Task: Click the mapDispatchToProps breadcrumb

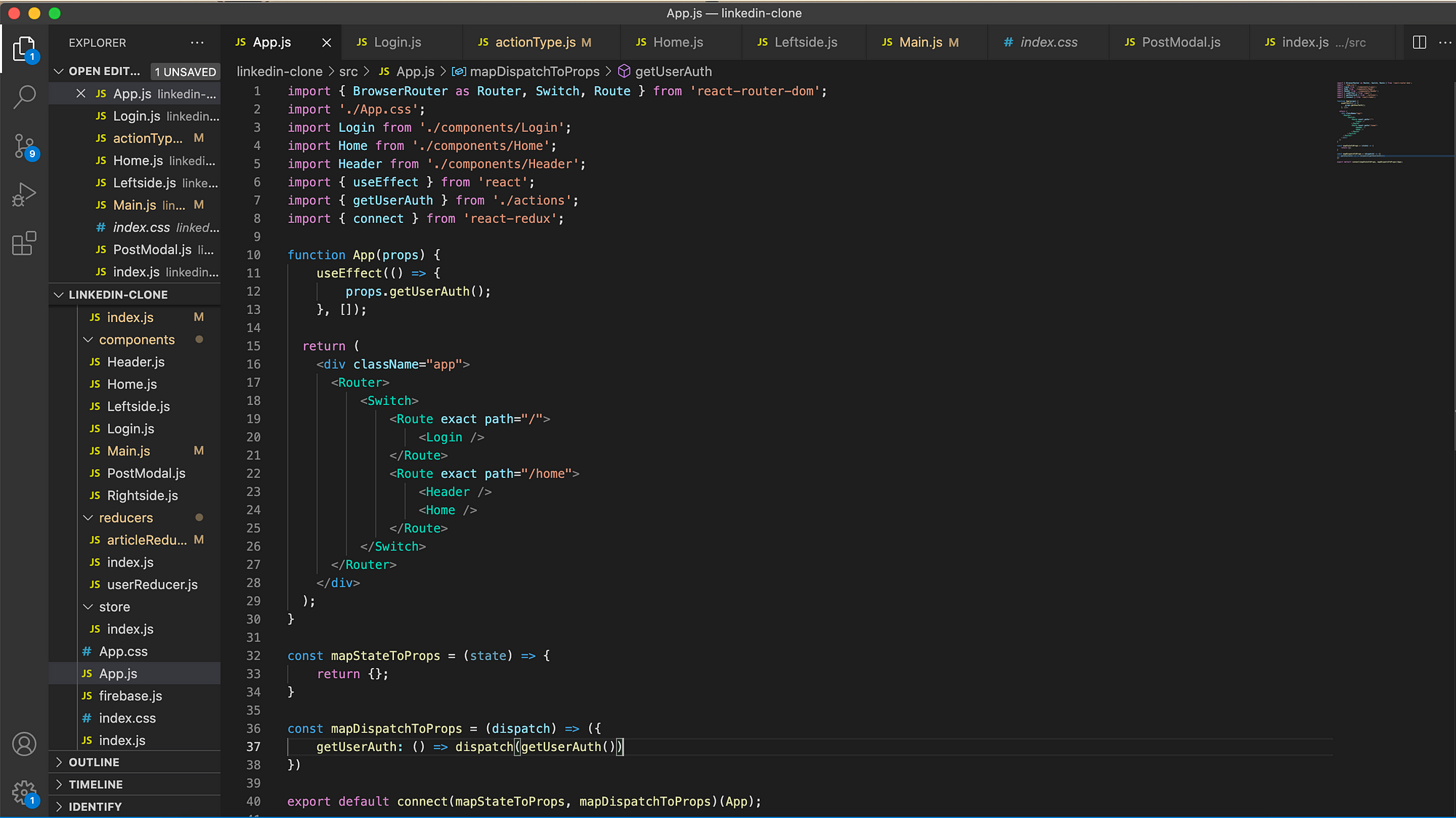Action: coord(526,71)
